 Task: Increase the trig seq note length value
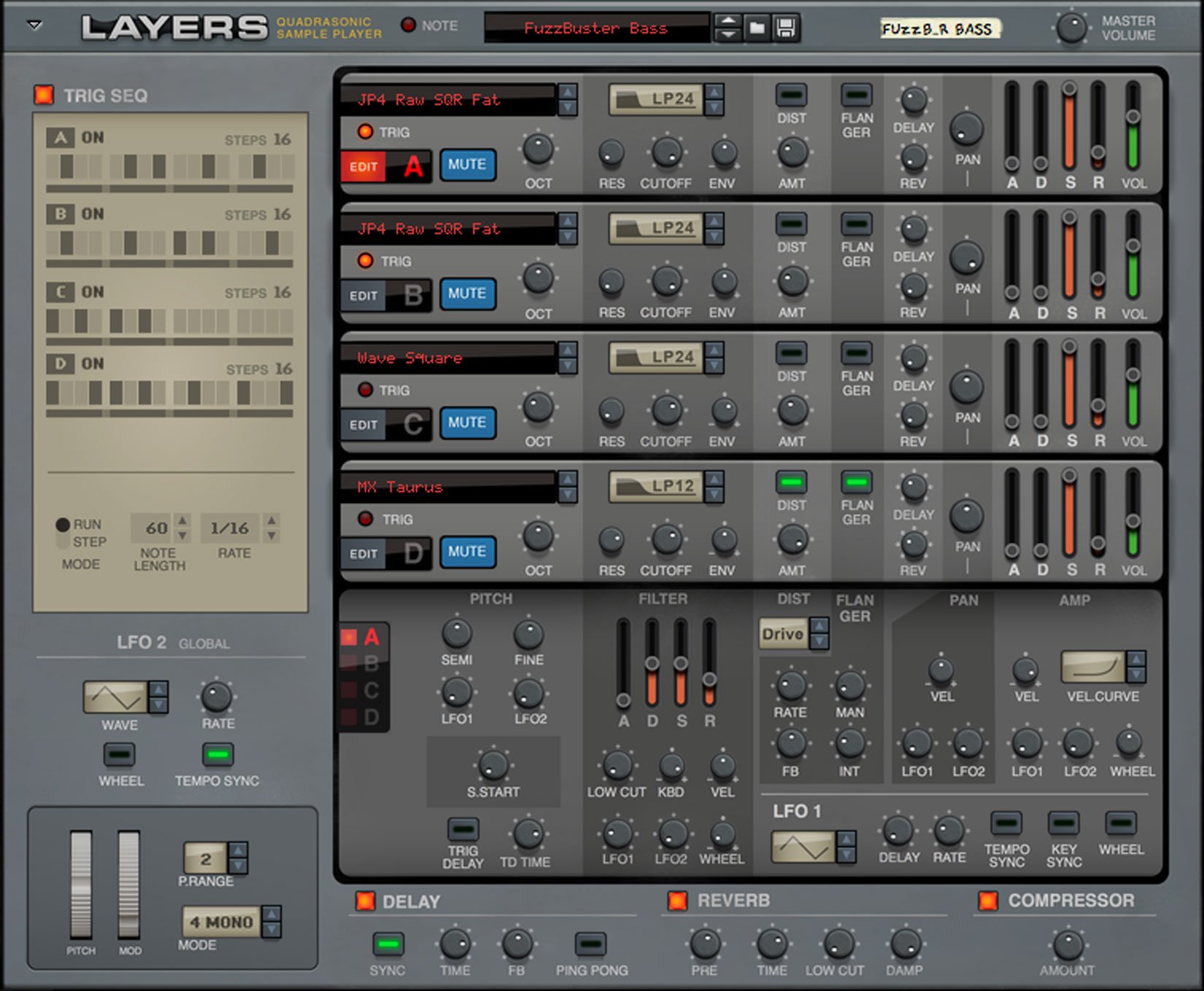tap(183, 520)
